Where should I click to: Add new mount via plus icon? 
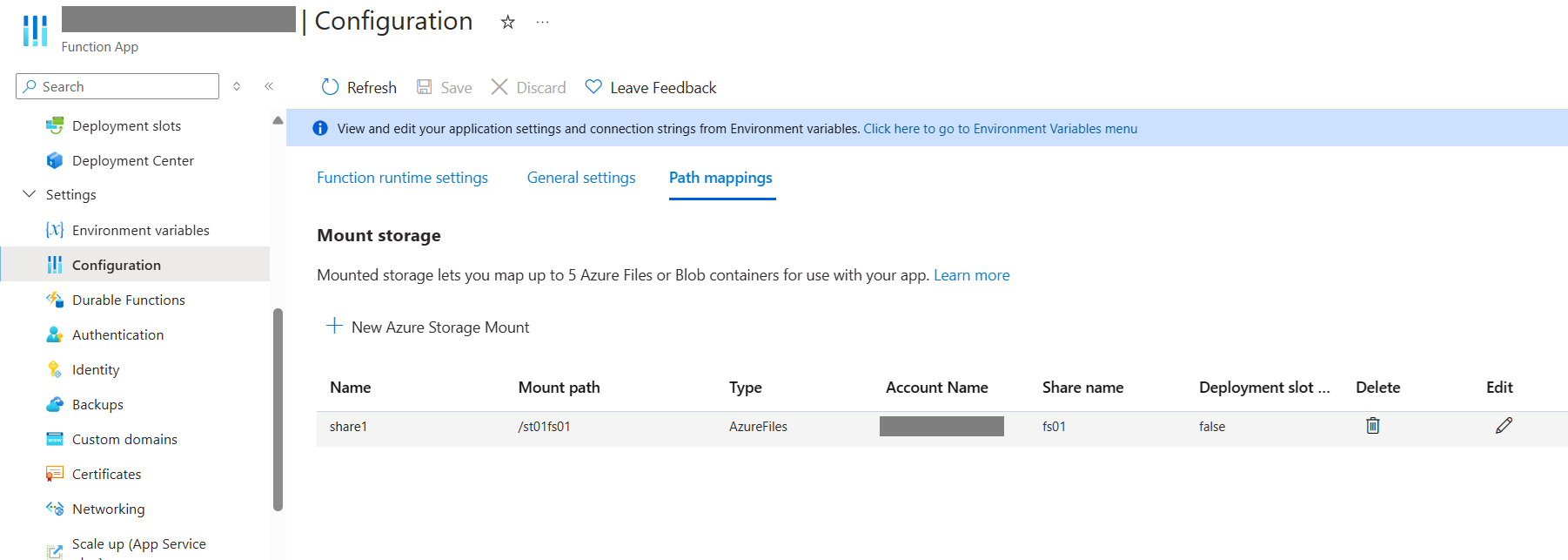coord(334,327)
